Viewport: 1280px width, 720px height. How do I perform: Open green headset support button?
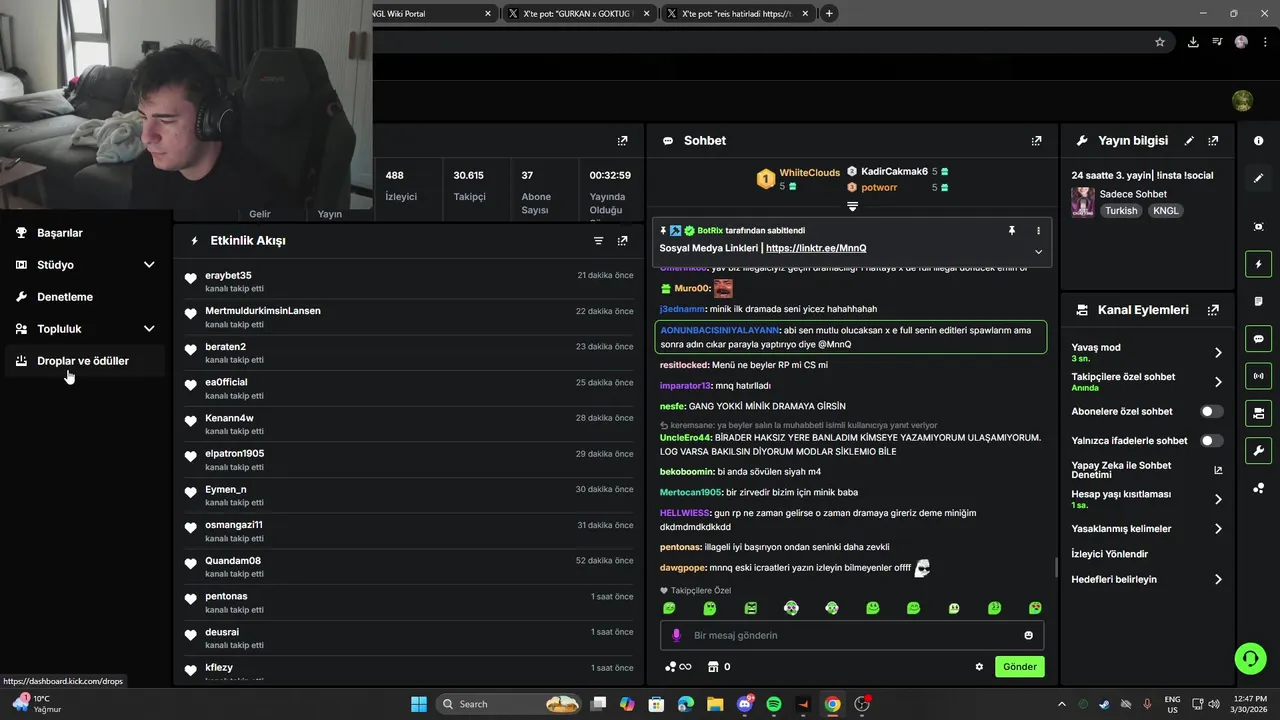pos(1250,658)
